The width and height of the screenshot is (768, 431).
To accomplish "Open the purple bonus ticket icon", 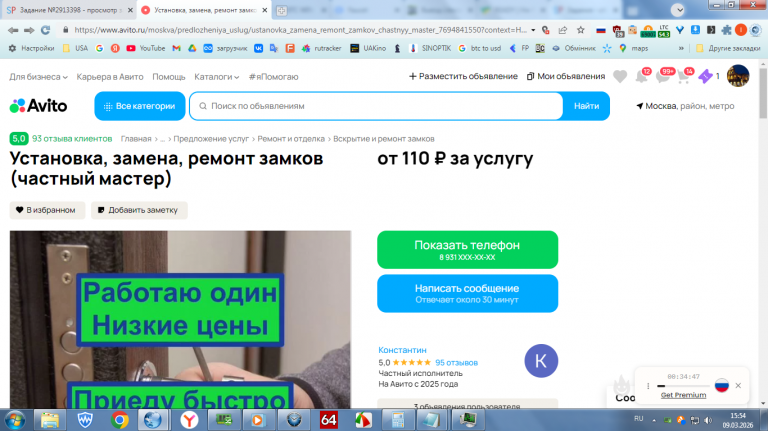I will 705,76.
